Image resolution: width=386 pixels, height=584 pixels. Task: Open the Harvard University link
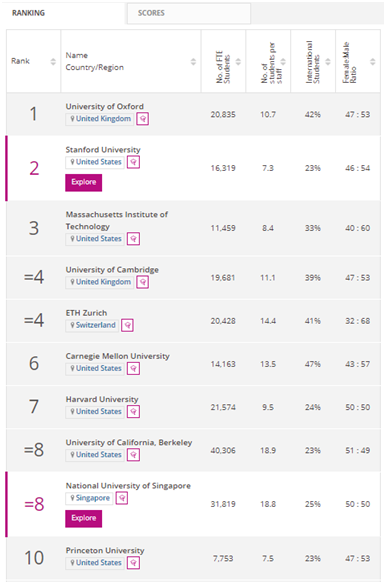102,399
